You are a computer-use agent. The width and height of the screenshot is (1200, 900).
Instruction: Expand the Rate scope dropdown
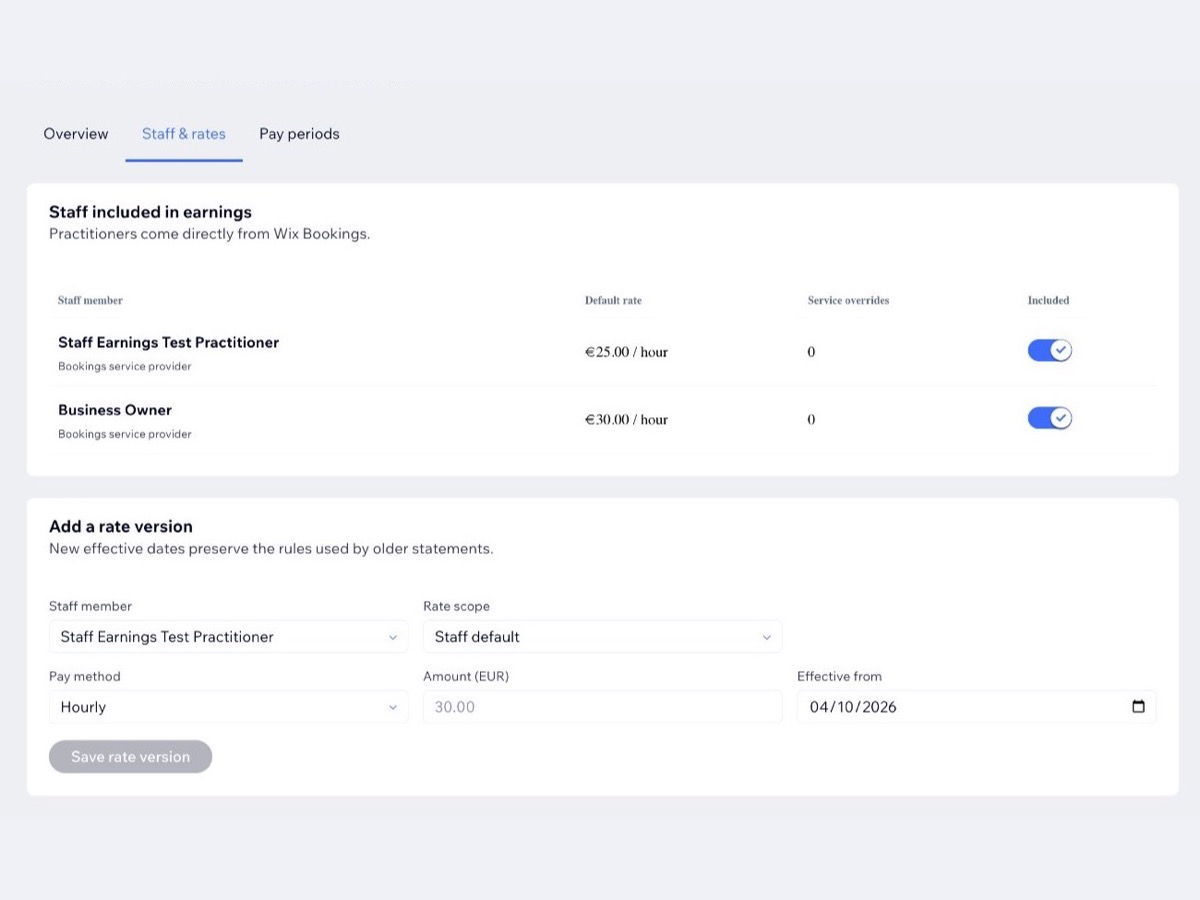pyautogui.click(x=602, y=637)
